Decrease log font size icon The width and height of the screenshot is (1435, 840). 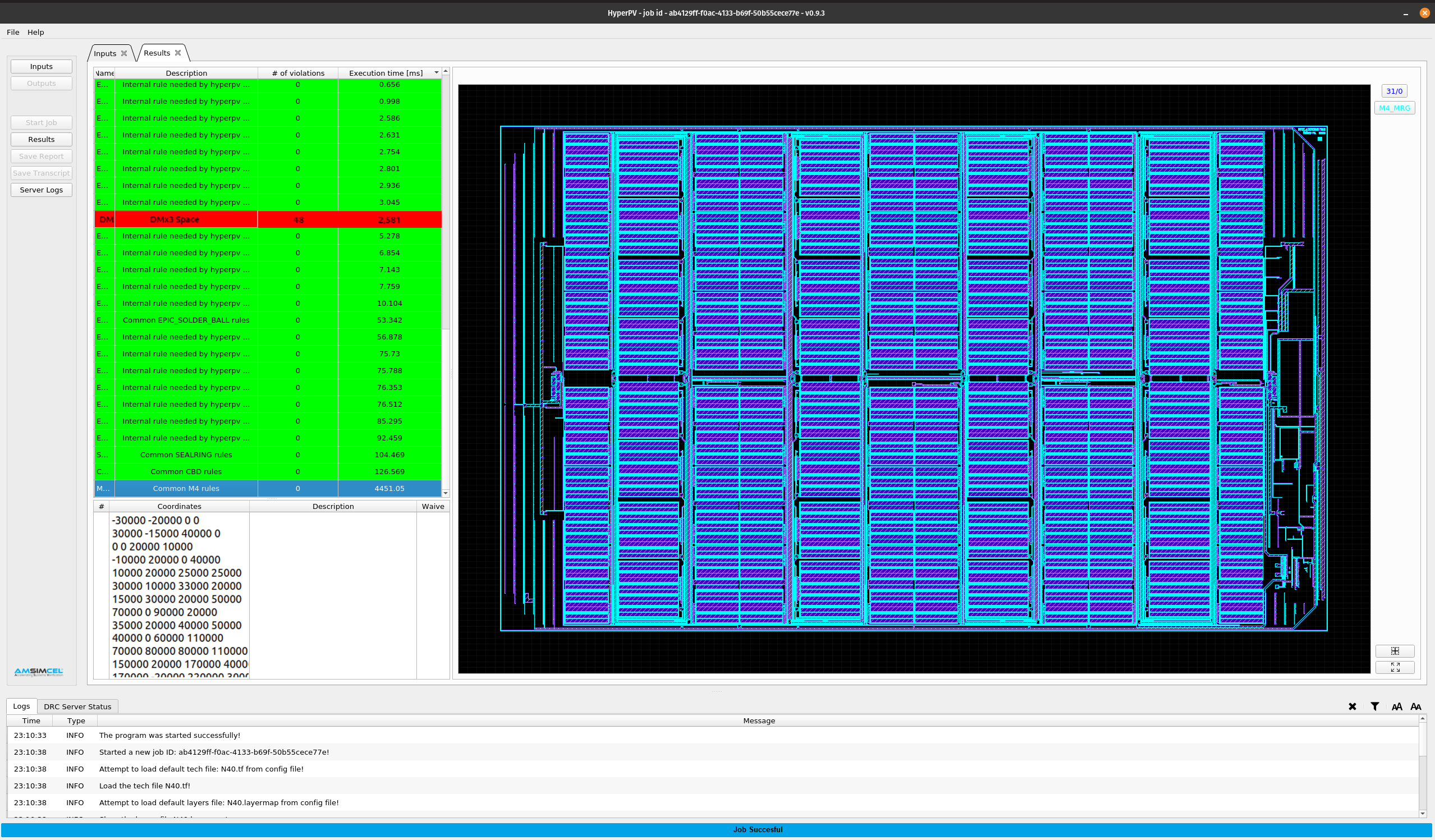1416,707
